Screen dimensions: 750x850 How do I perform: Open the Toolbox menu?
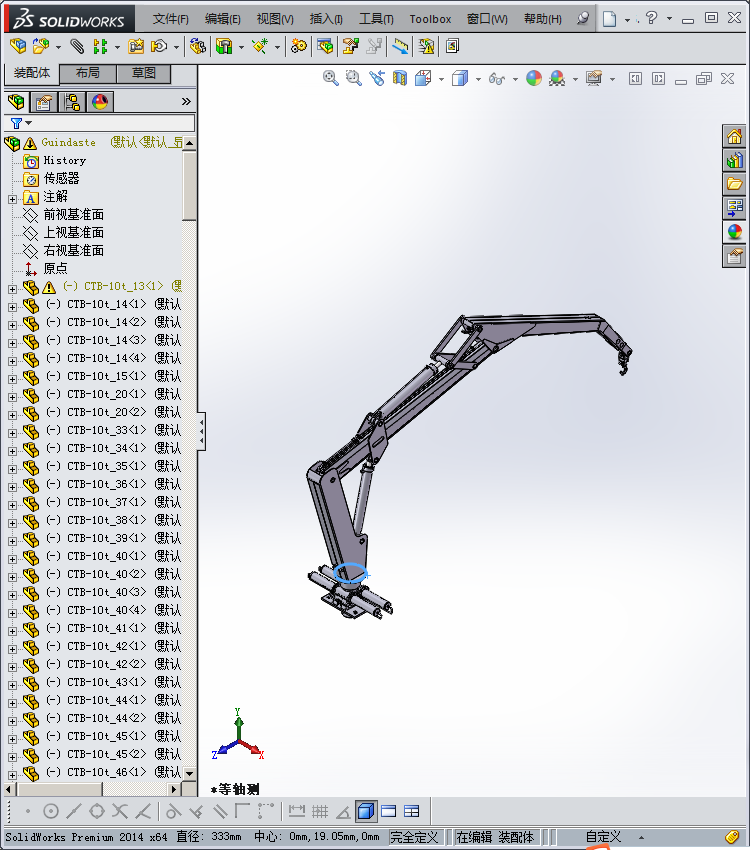click(x=430, y=19)
